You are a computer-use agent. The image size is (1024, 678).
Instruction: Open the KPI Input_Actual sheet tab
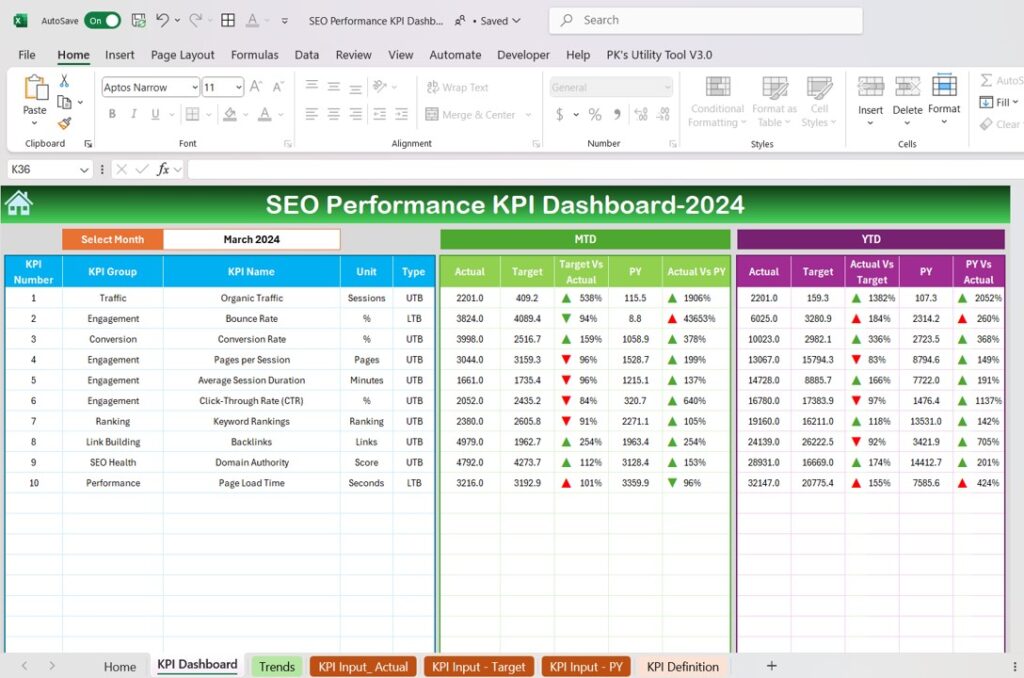pos(363,666)
